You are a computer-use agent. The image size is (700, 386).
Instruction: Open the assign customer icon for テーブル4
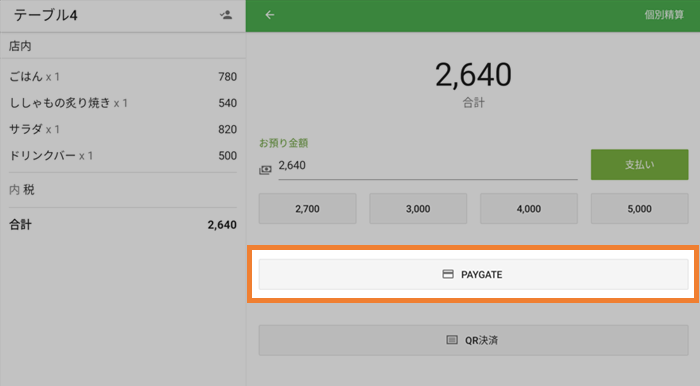(226, 15)
